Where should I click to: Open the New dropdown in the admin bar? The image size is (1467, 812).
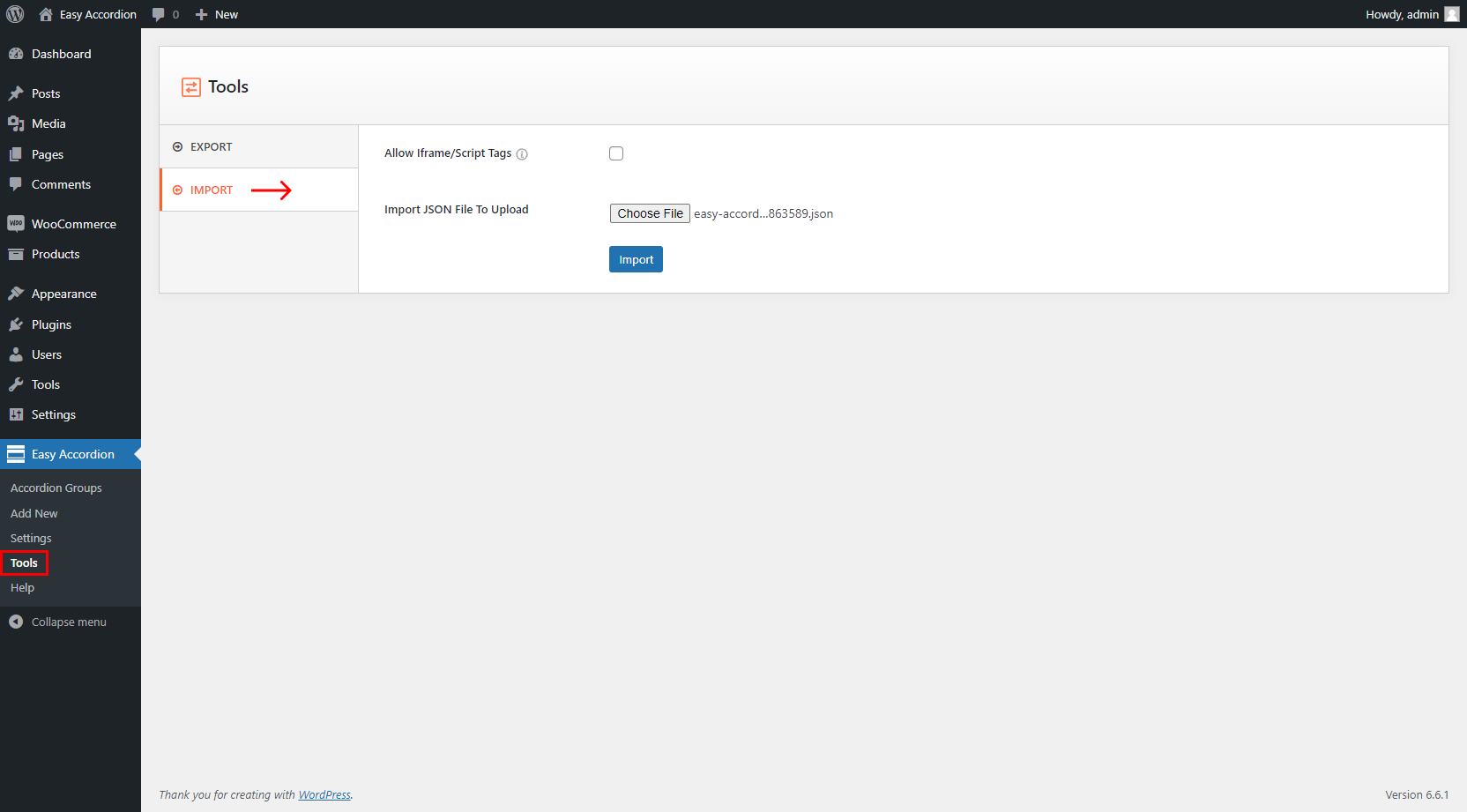click(x=216, y=14)
